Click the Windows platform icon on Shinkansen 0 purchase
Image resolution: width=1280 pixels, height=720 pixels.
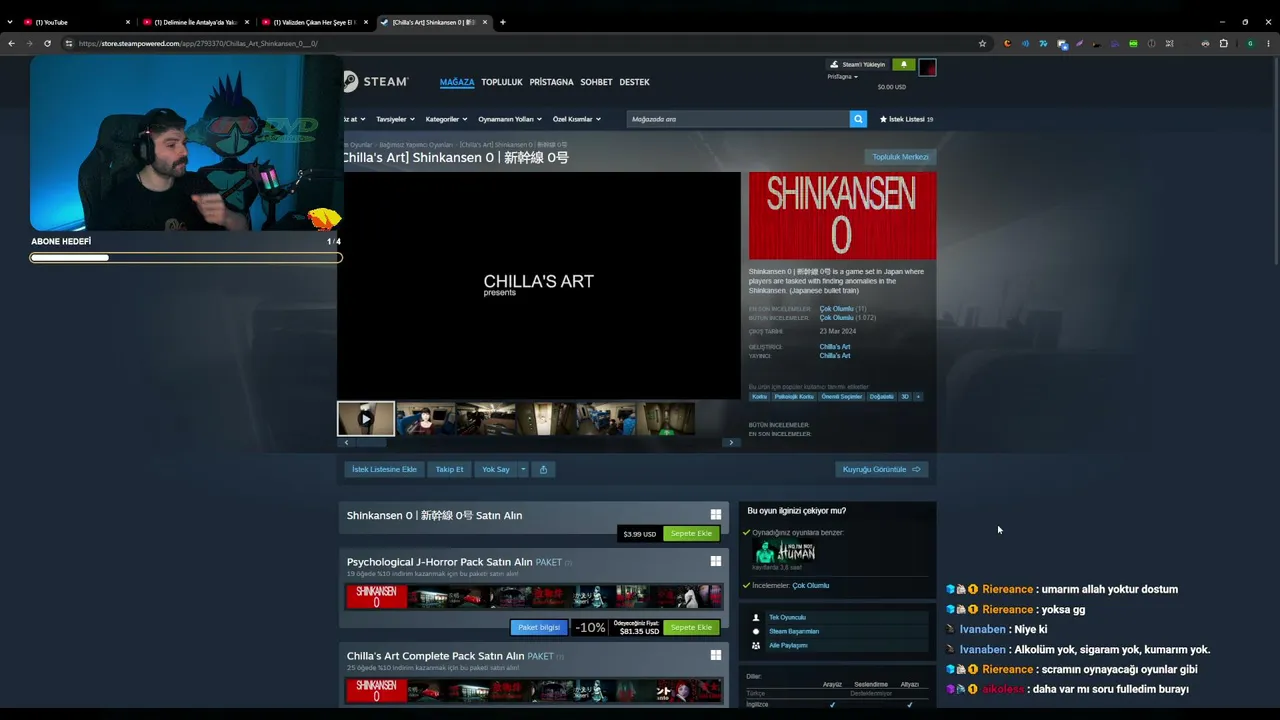715,514
